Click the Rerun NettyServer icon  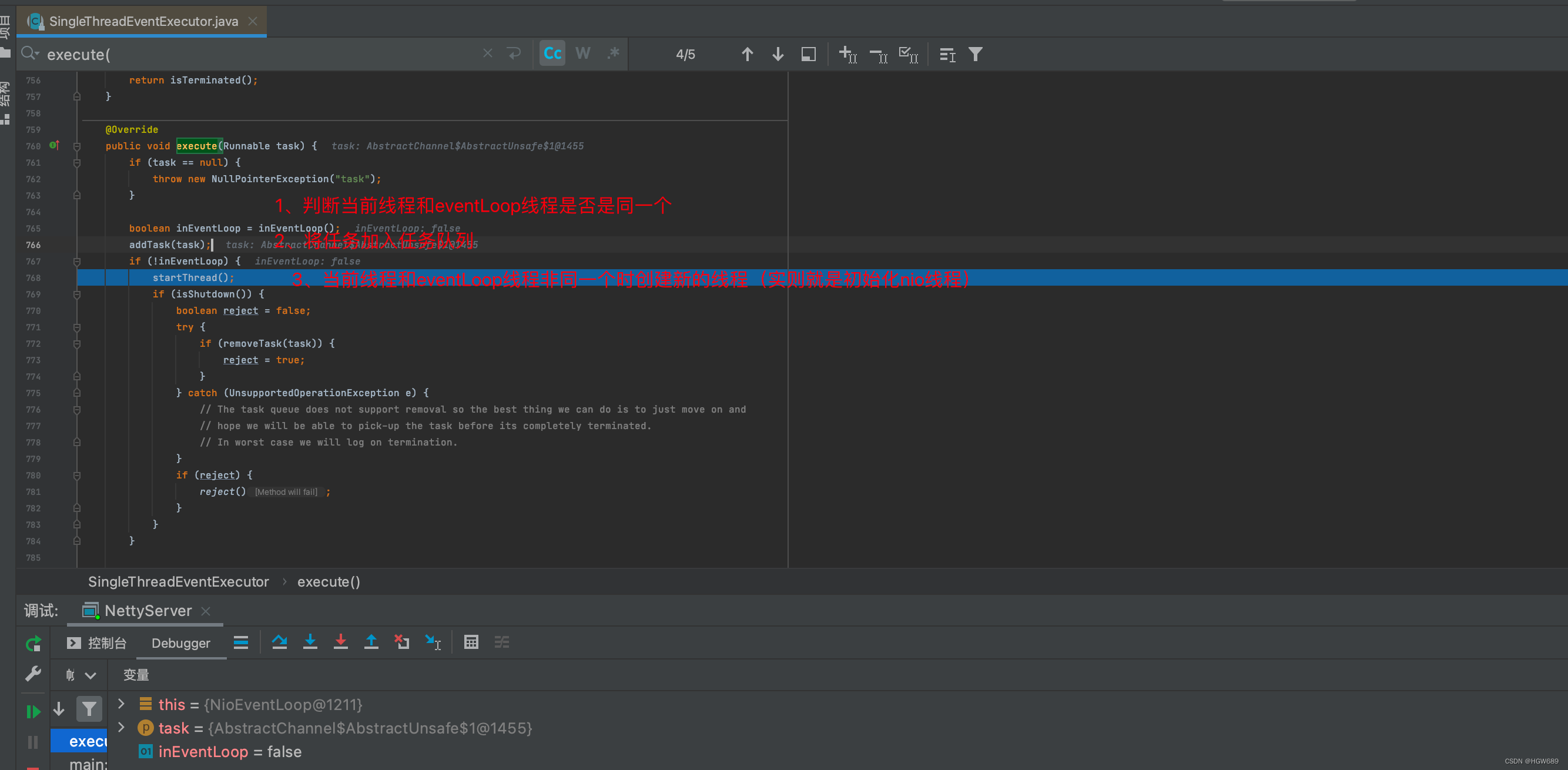click(33, 644)
